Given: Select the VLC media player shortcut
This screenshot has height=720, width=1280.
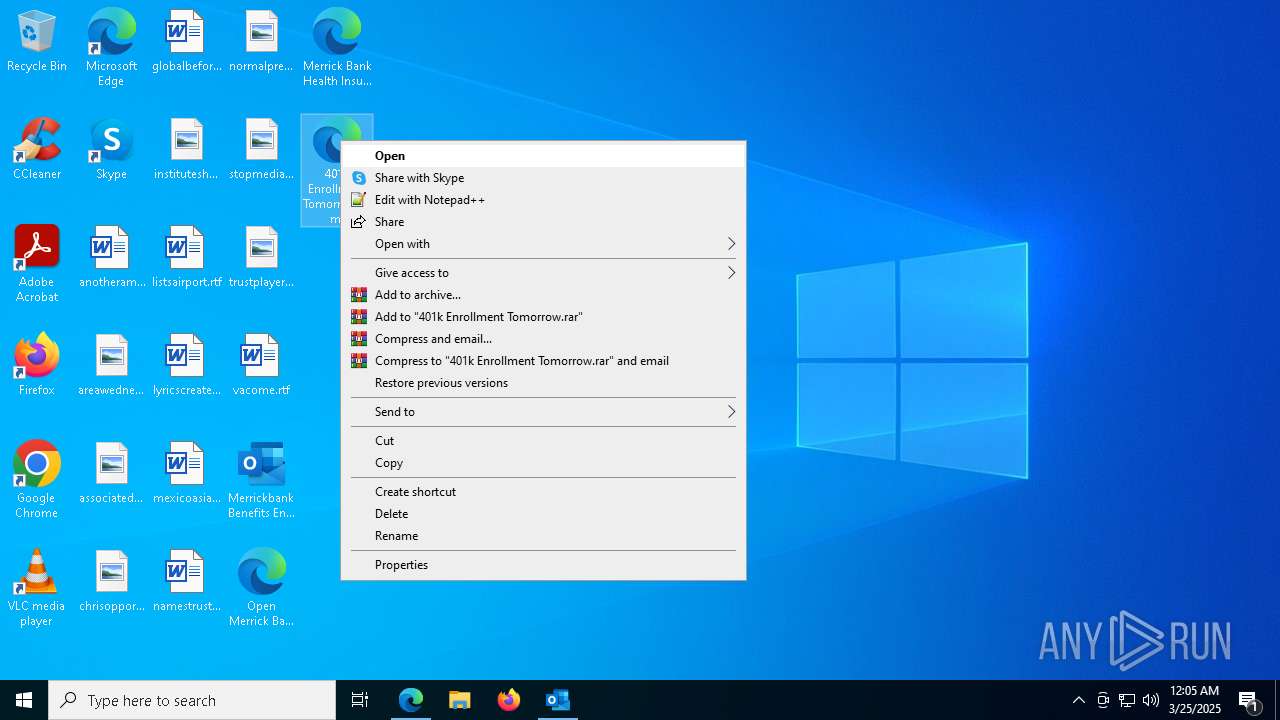Looking at the screenshot, I should pyautogui.click(x=37, y=587).
